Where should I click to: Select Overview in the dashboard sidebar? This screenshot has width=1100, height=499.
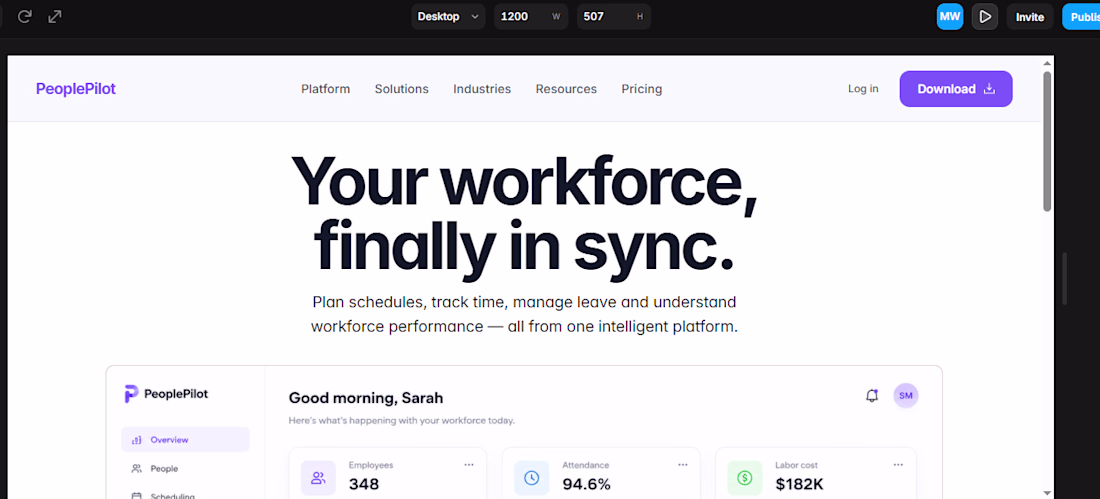(x=185, y=439)
